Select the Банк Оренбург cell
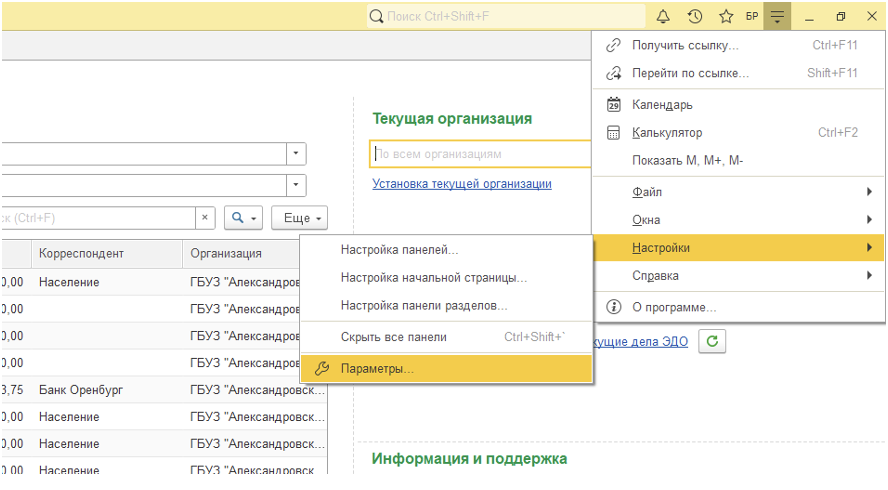 click(x=107, y=390)
